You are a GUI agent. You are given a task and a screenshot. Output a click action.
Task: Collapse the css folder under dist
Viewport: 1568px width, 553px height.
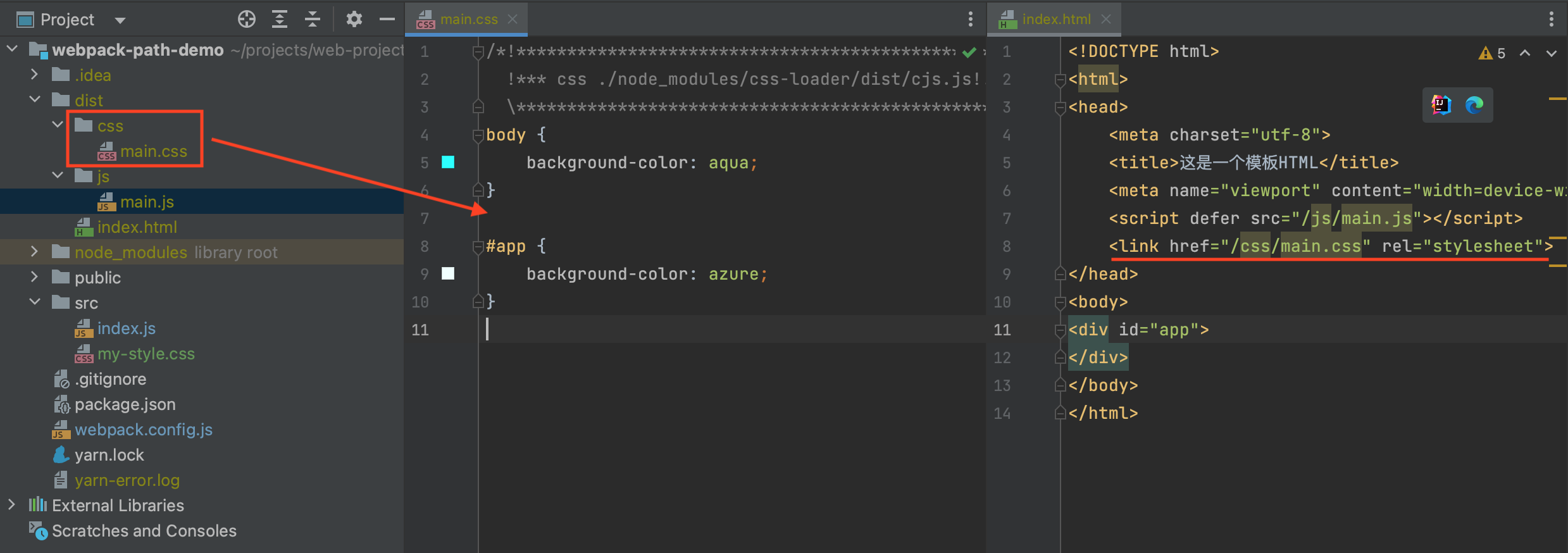58,125
